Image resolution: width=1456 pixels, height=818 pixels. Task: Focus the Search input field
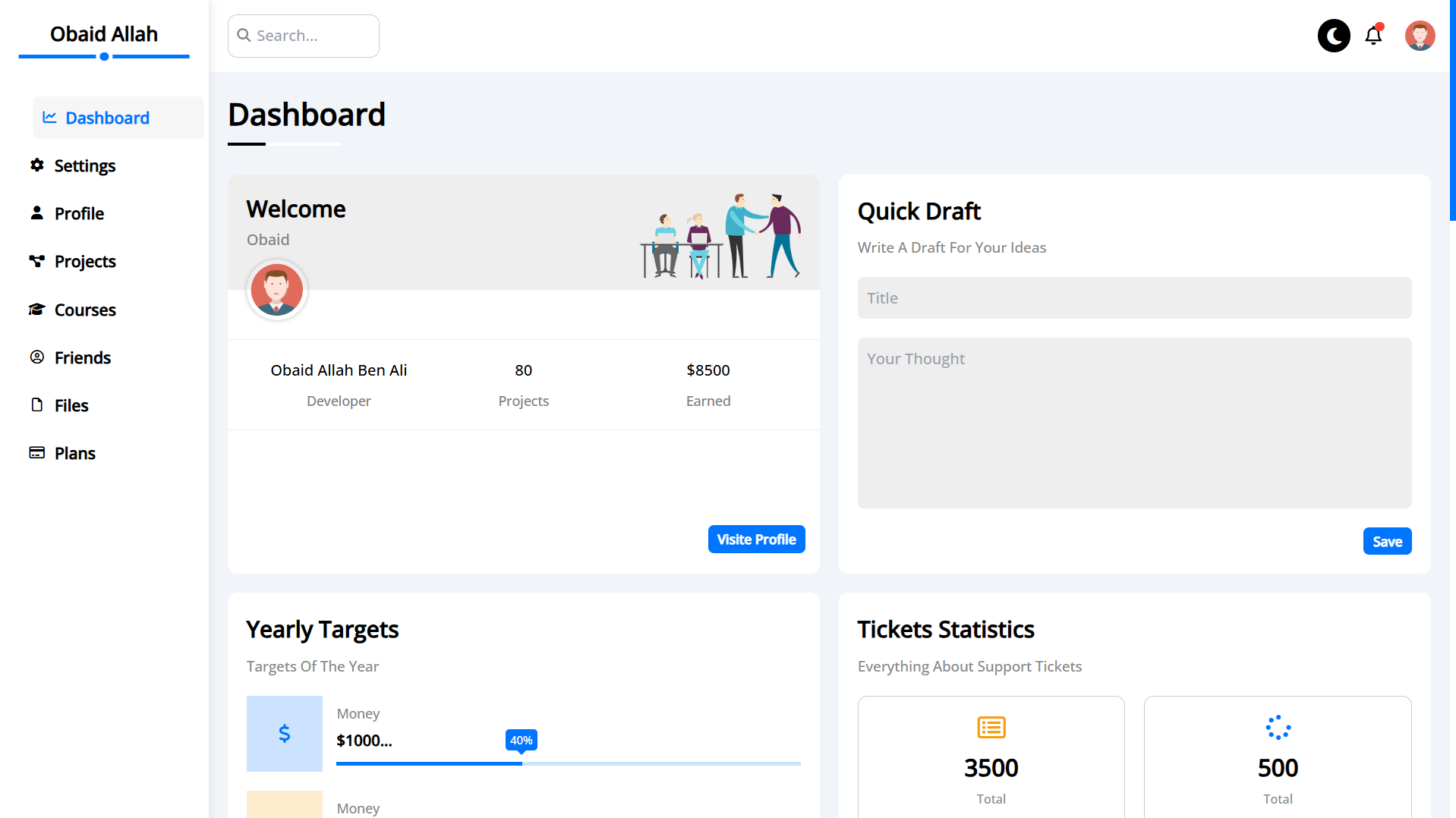(304, 36)
